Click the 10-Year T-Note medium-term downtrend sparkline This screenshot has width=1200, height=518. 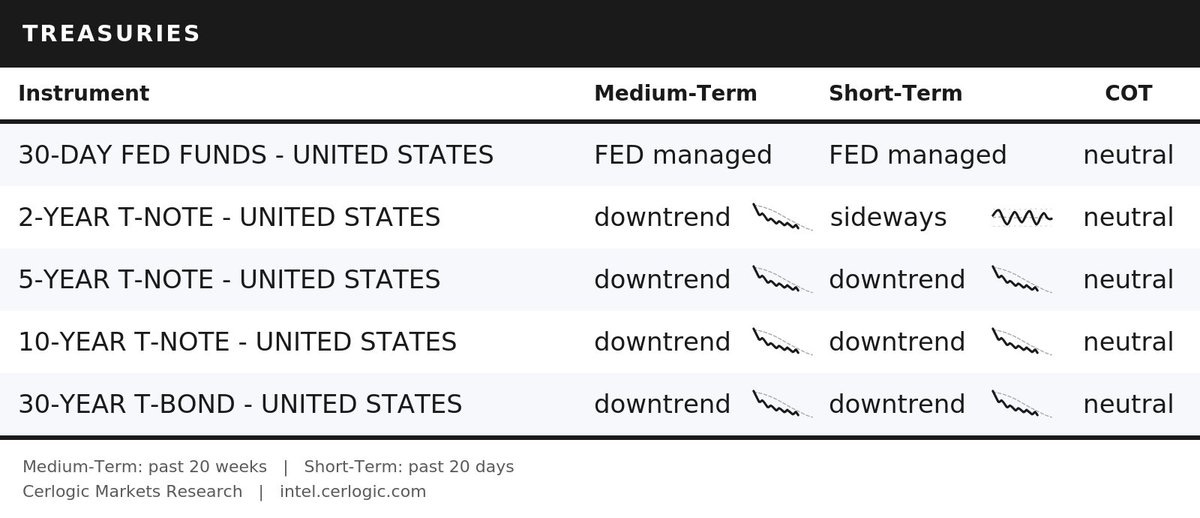coord(782,341)
